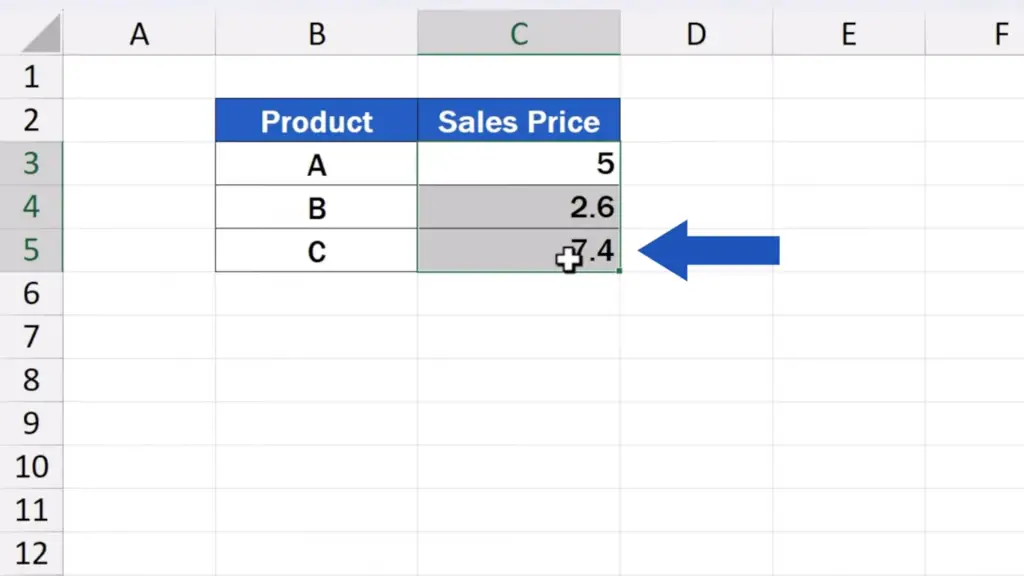Select the Sales Price header cell
Viewport: 1024px width, 576px height.
[519, 120]
